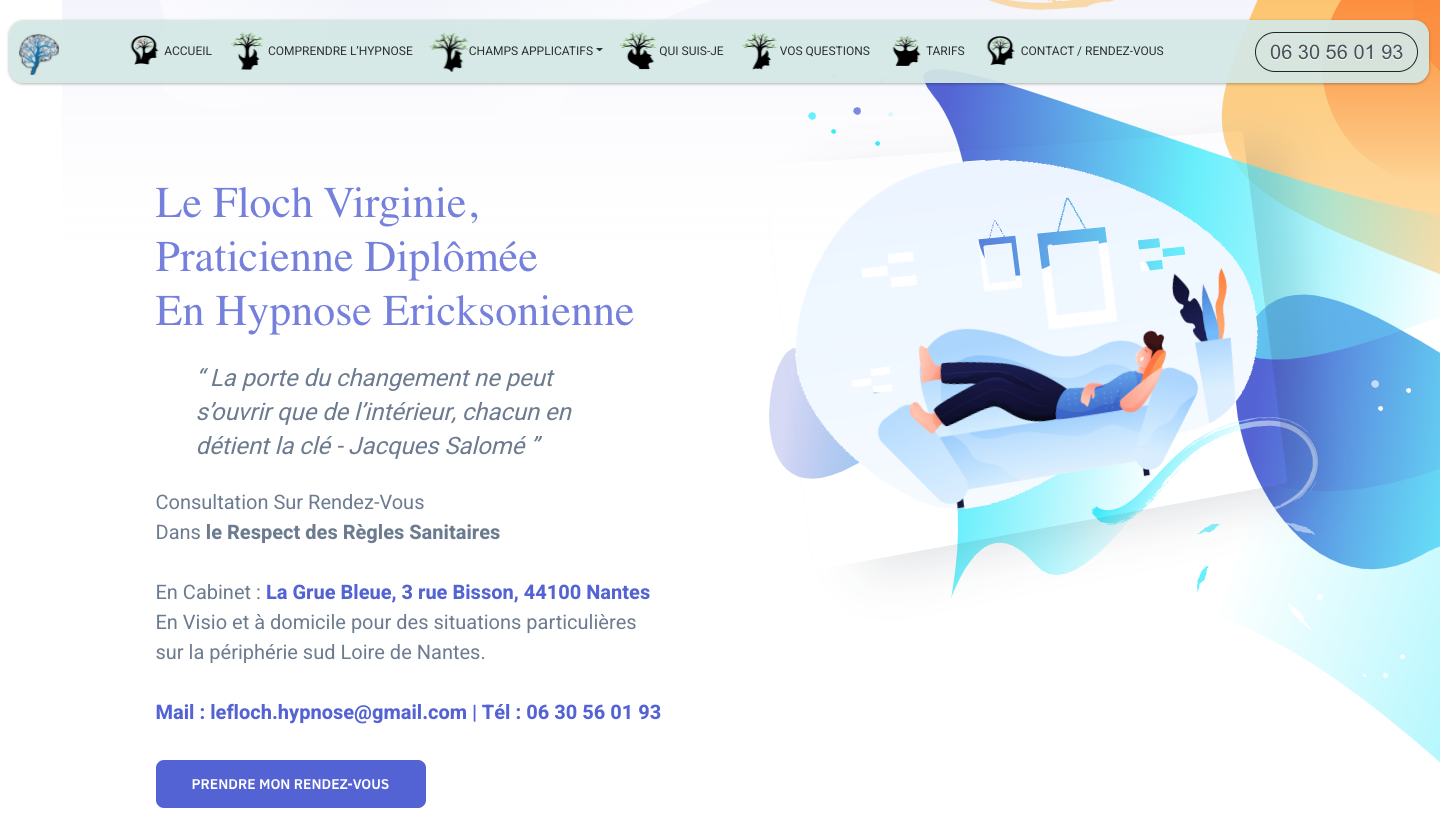Image resolution: width=1440 pixels, height=832 pixels.
Task: Click the head icon beside Accueil
Action: 145,51
